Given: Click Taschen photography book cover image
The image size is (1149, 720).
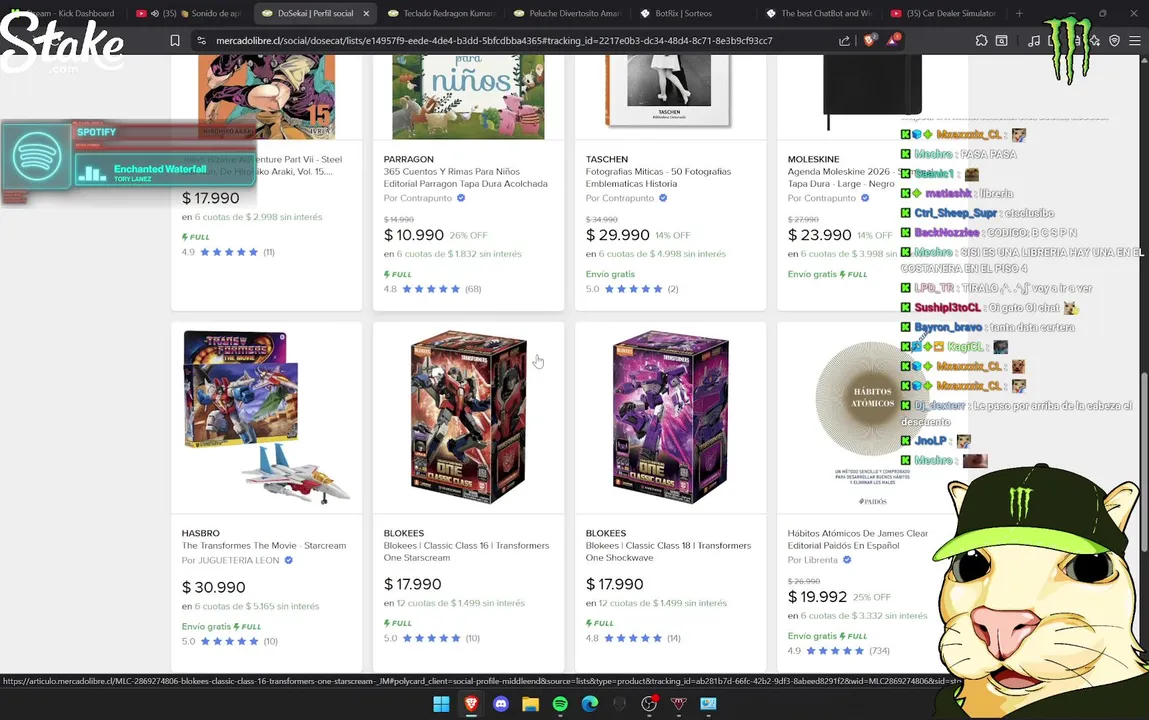Looking at the screenshot, I should click(669, 91).
